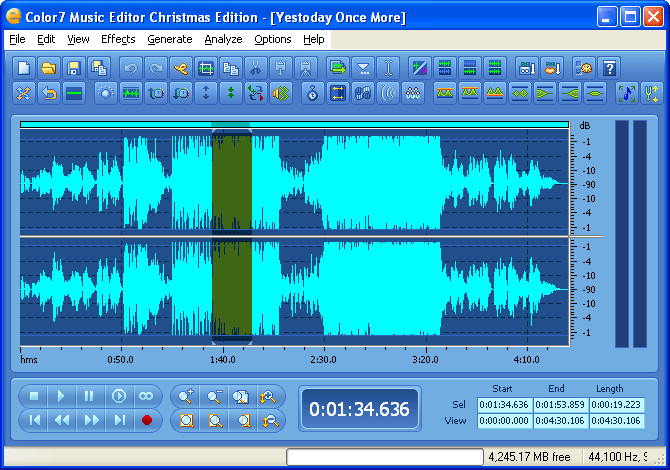Click the Zoom In magnifier plus icon
Screen dimensions: 670x470
pos(185,397)
